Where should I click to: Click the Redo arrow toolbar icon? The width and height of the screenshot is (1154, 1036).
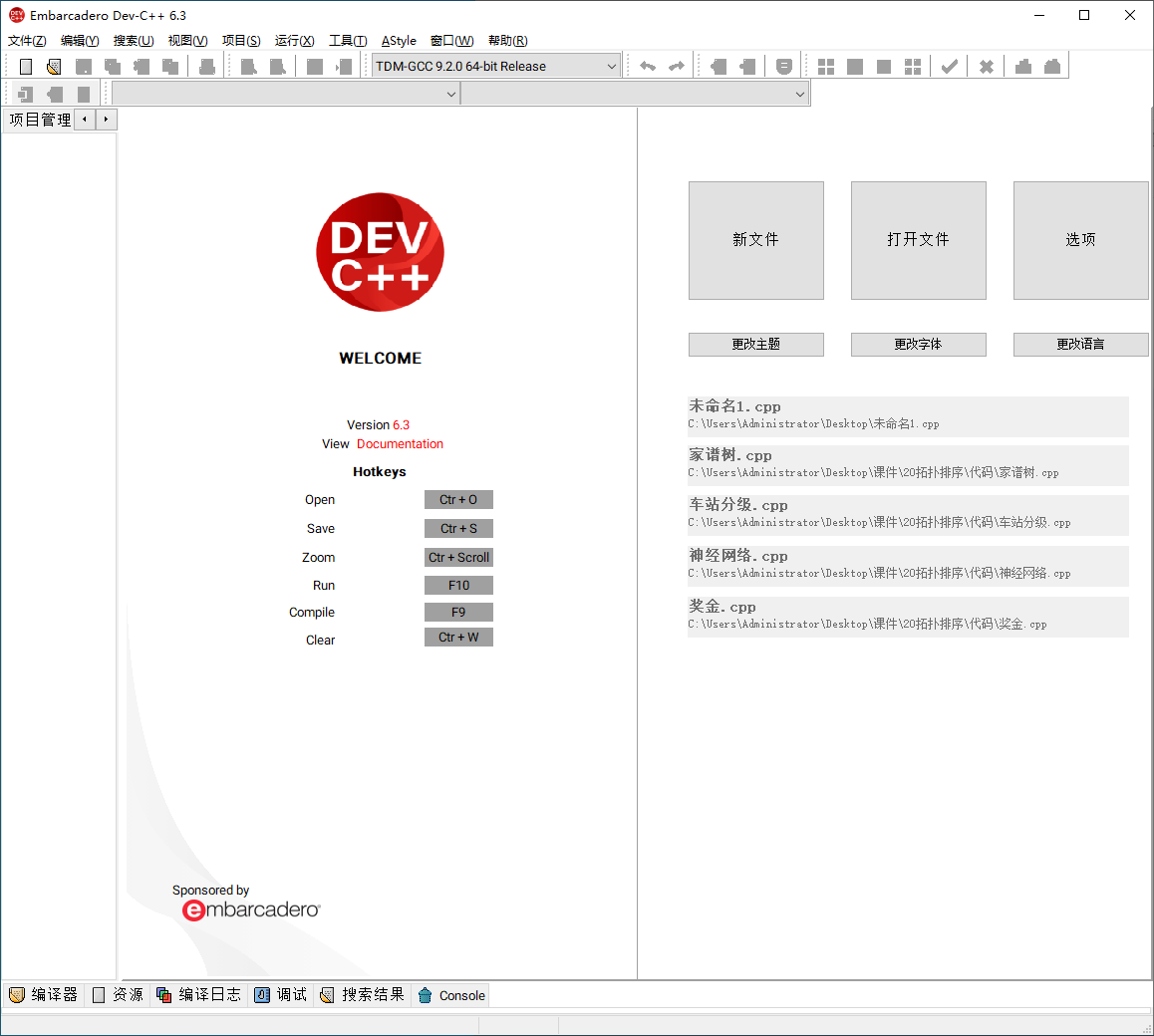(677, 66)
